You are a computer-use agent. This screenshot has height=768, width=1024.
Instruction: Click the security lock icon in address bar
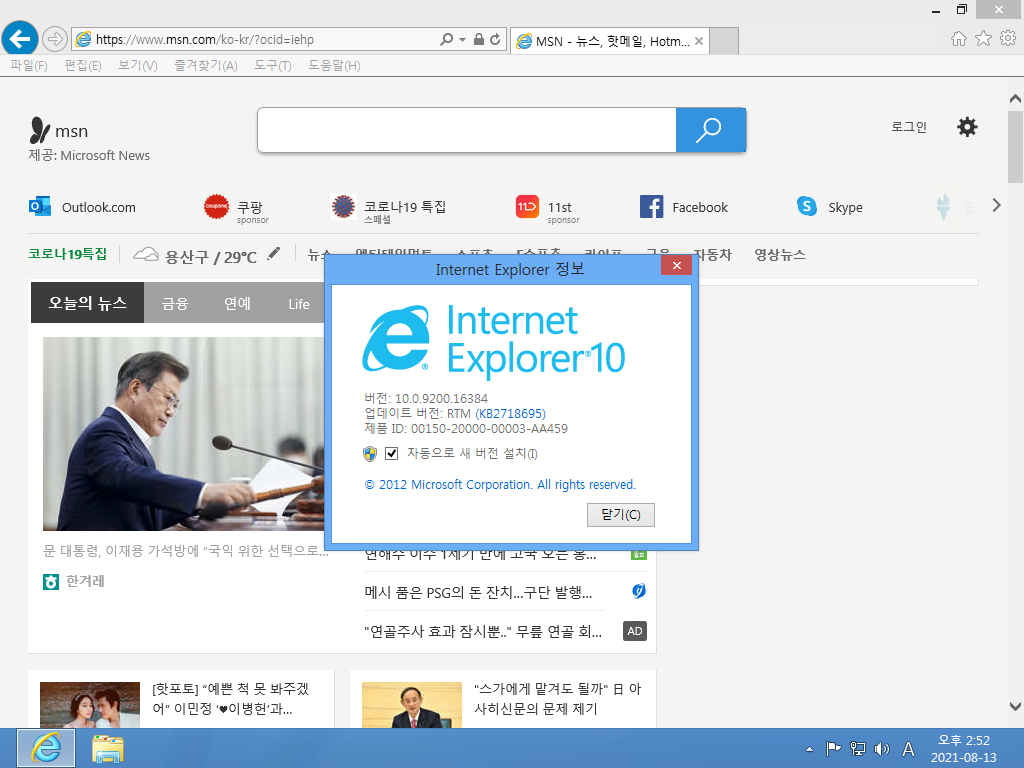pyautogui.click(x=479, y=39)
